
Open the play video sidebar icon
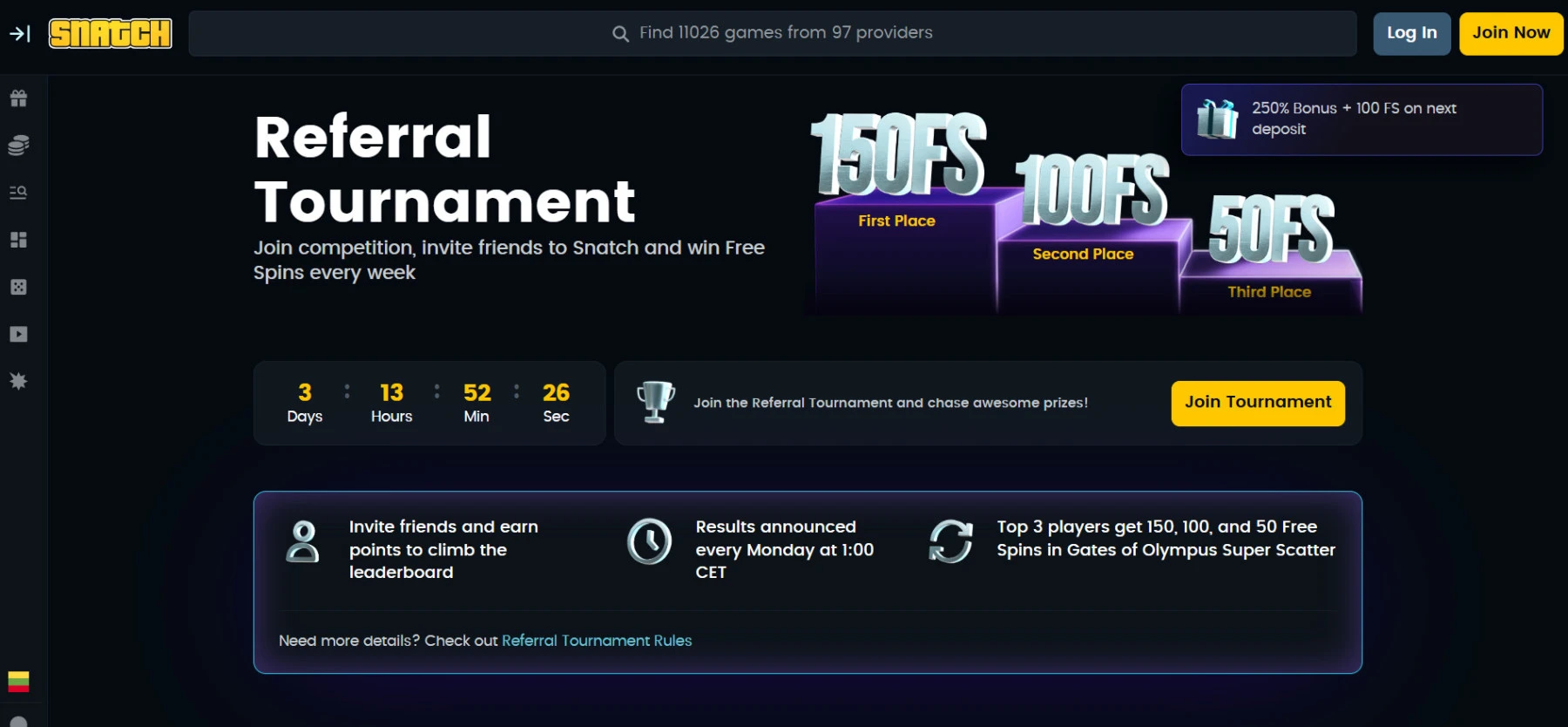pyautogui.click(x=18, y=334)
